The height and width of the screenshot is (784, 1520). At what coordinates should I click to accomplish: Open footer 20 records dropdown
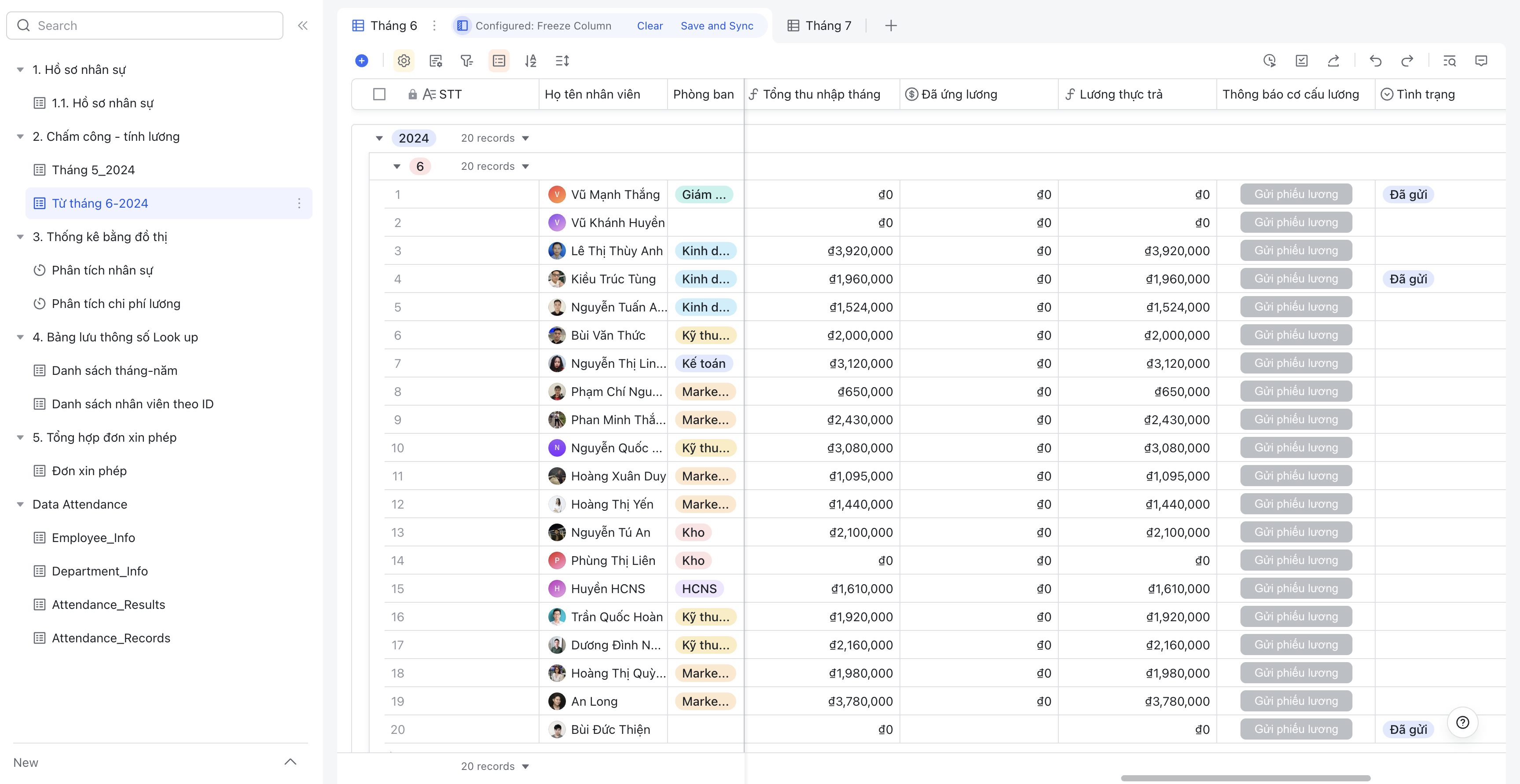pyautogui.click(x=495, y=766)
